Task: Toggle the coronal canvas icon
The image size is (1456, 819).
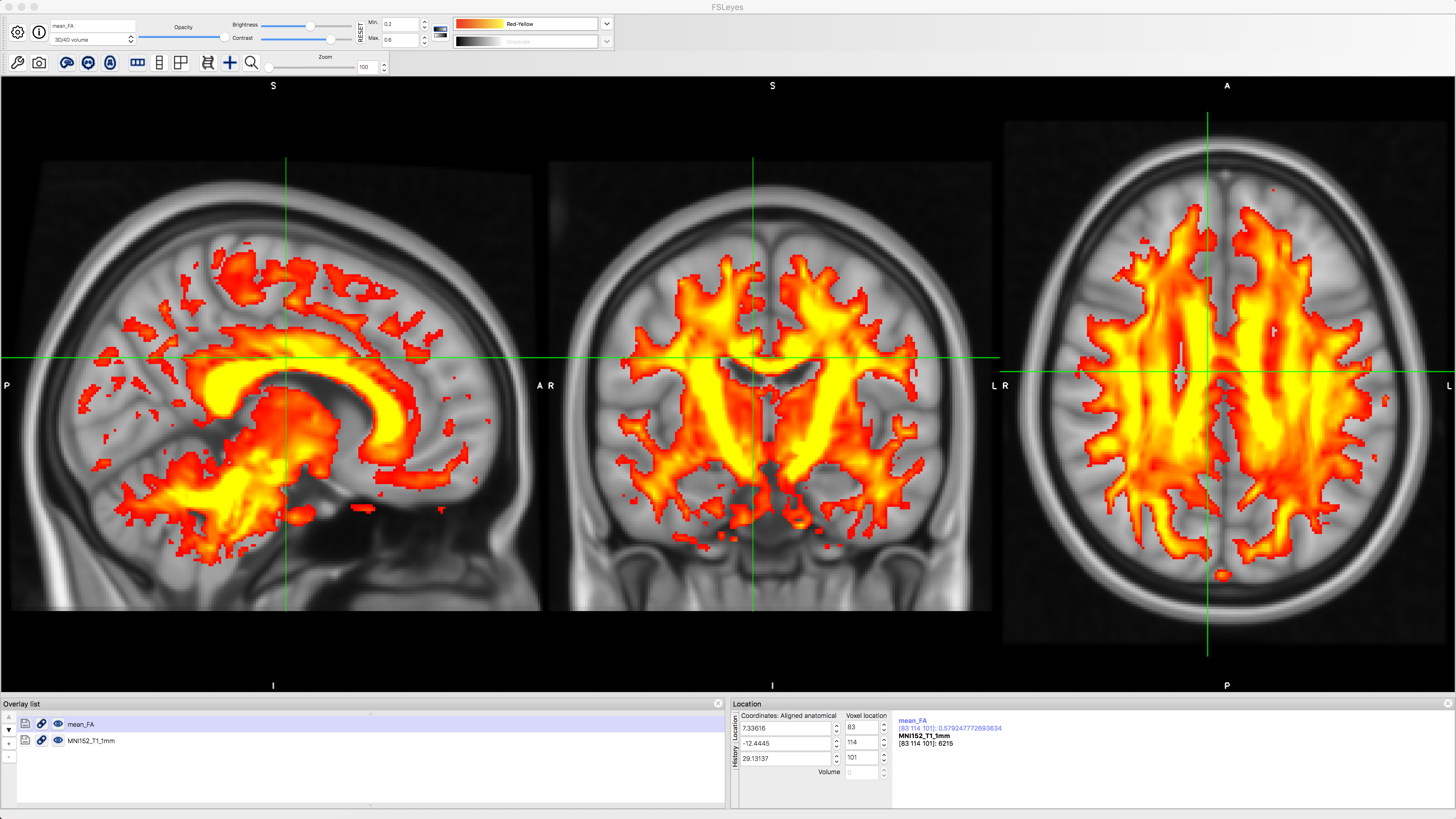Action: coord(88,63)
